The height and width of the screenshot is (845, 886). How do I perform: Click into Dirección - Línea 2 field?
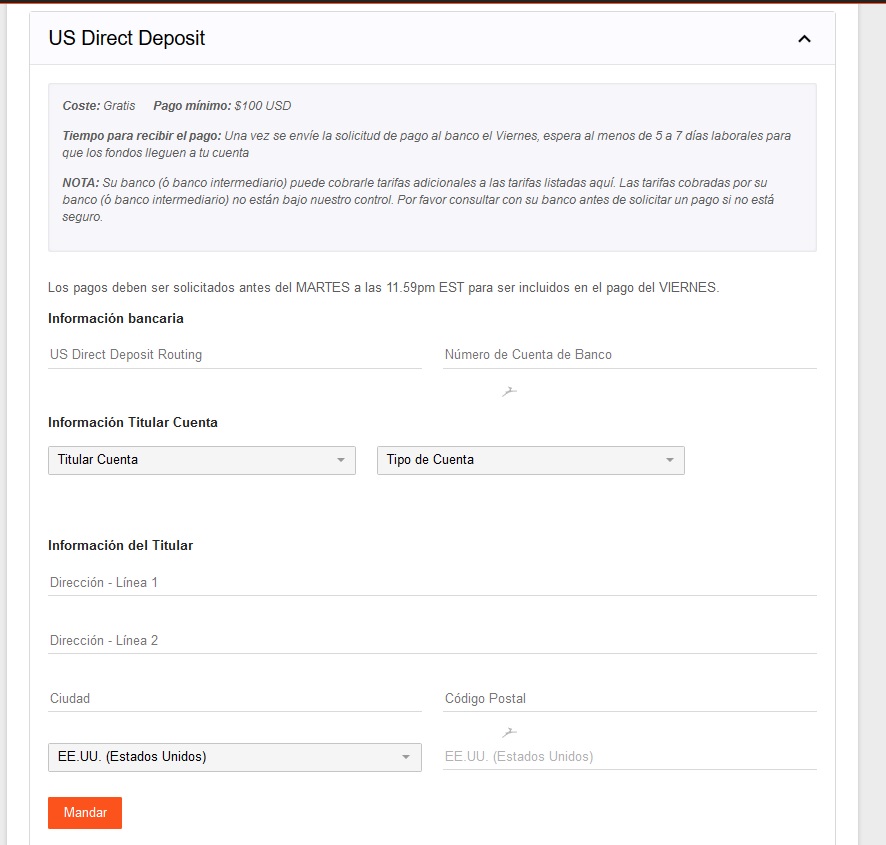432,640
